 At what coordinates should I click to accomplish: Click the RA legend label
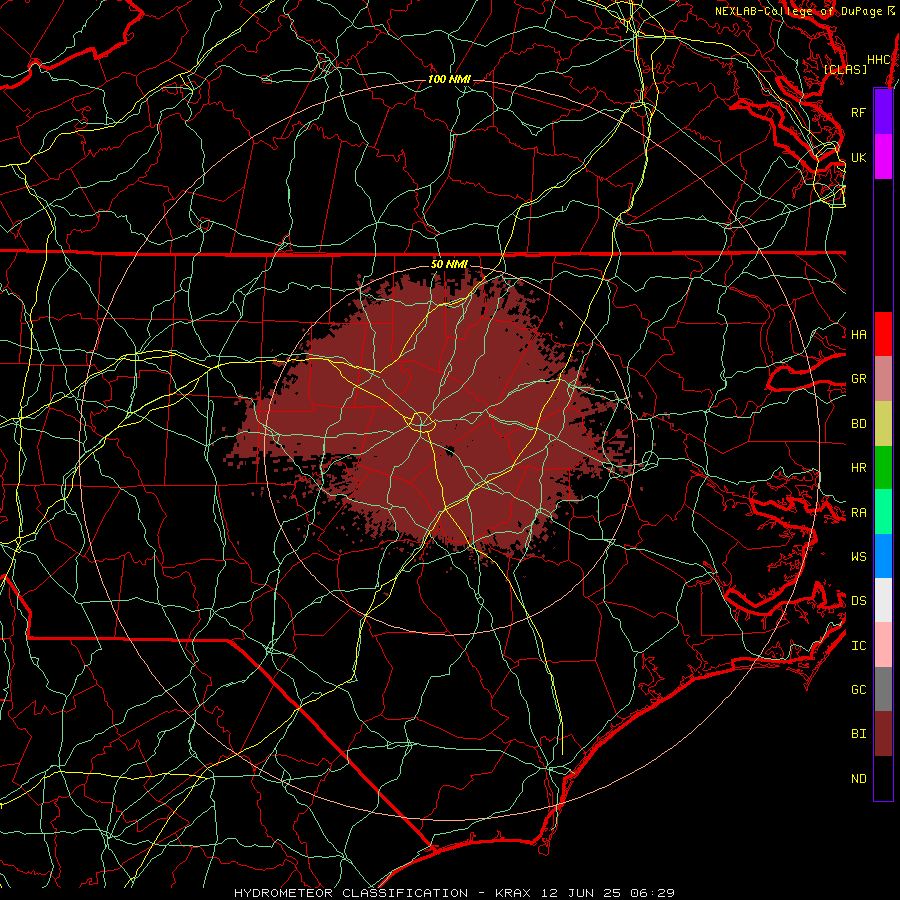tap(859, 512)
